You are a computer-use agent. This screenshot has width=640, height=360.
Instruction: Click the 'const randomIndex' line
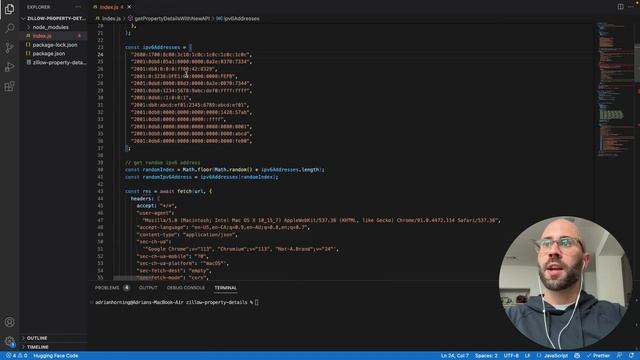[224, 170]
